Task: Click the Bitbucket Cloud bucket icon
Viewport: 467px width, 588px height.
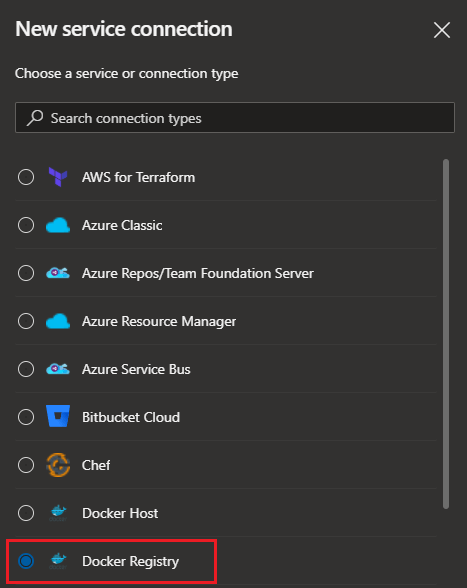Action: tap(58, 416)
